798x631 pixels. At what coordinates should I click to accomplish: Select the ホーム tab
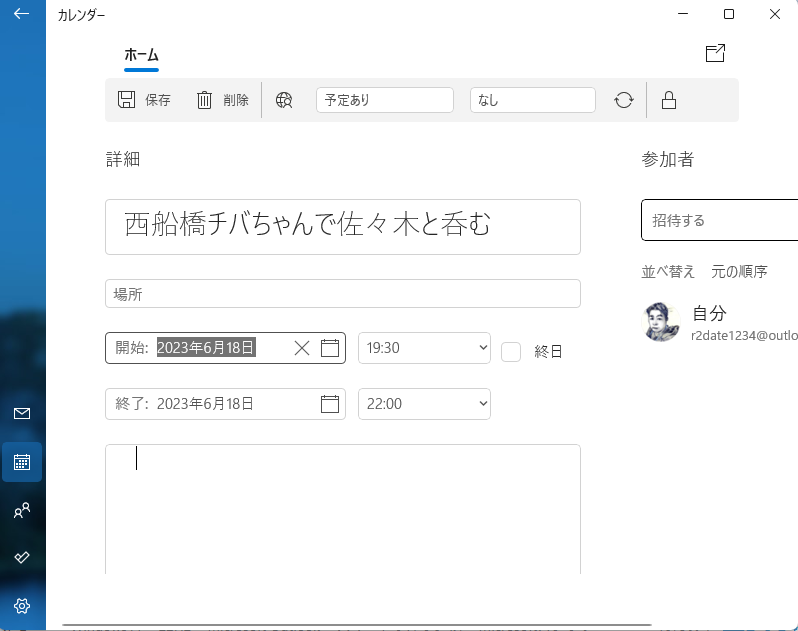[x=141, y=55]
